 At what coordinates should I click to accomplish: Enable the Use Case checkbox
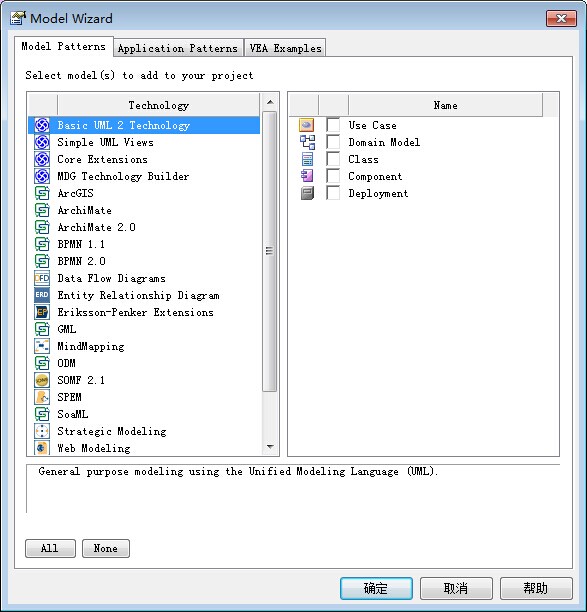(x=333, y=125)
